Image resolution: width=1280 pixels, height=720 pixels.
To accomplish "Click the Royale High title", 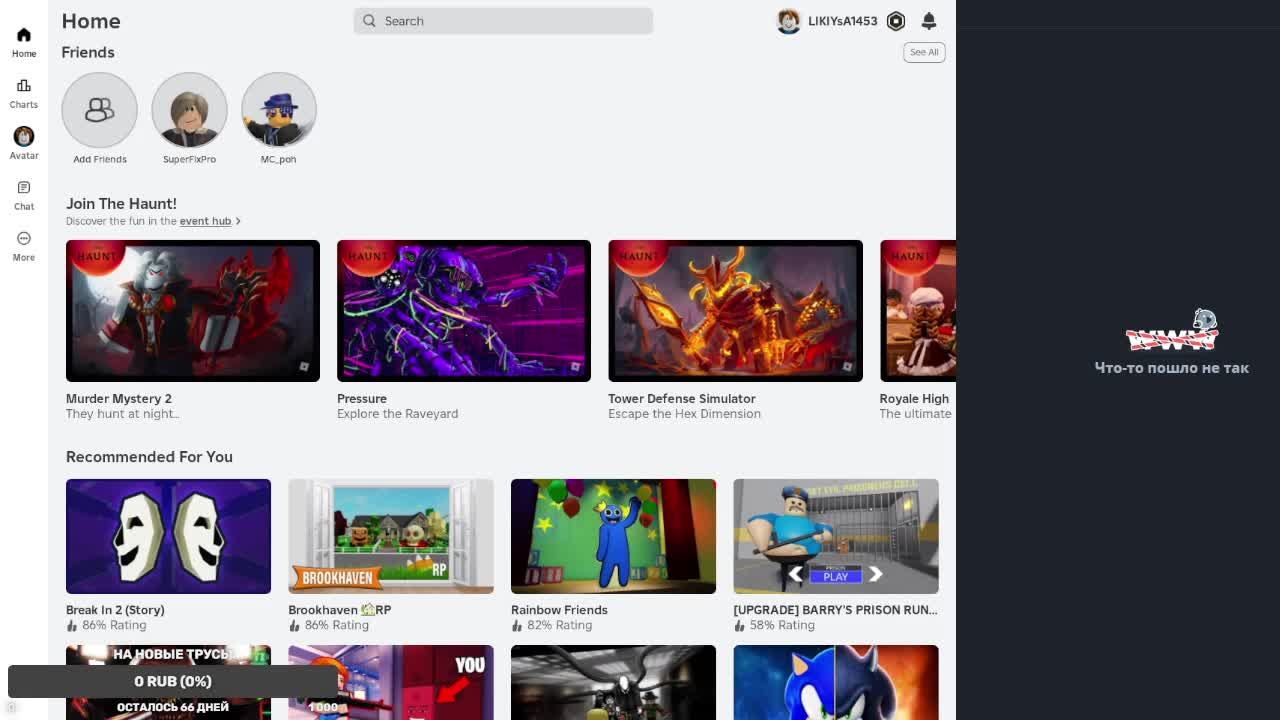I will point(914,398).
